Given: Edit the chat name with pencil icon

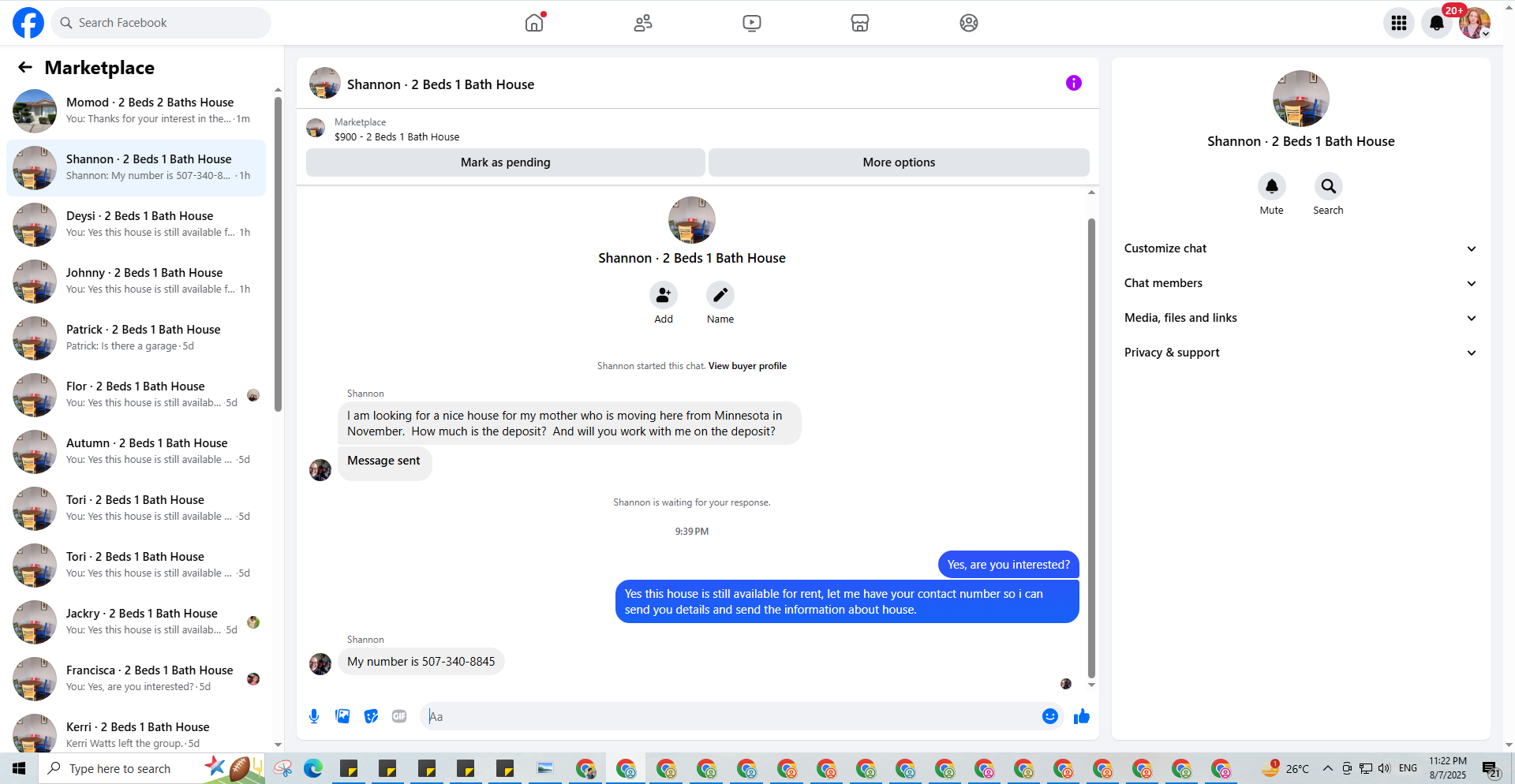Looking at the screenshot, I should (720, 295).
